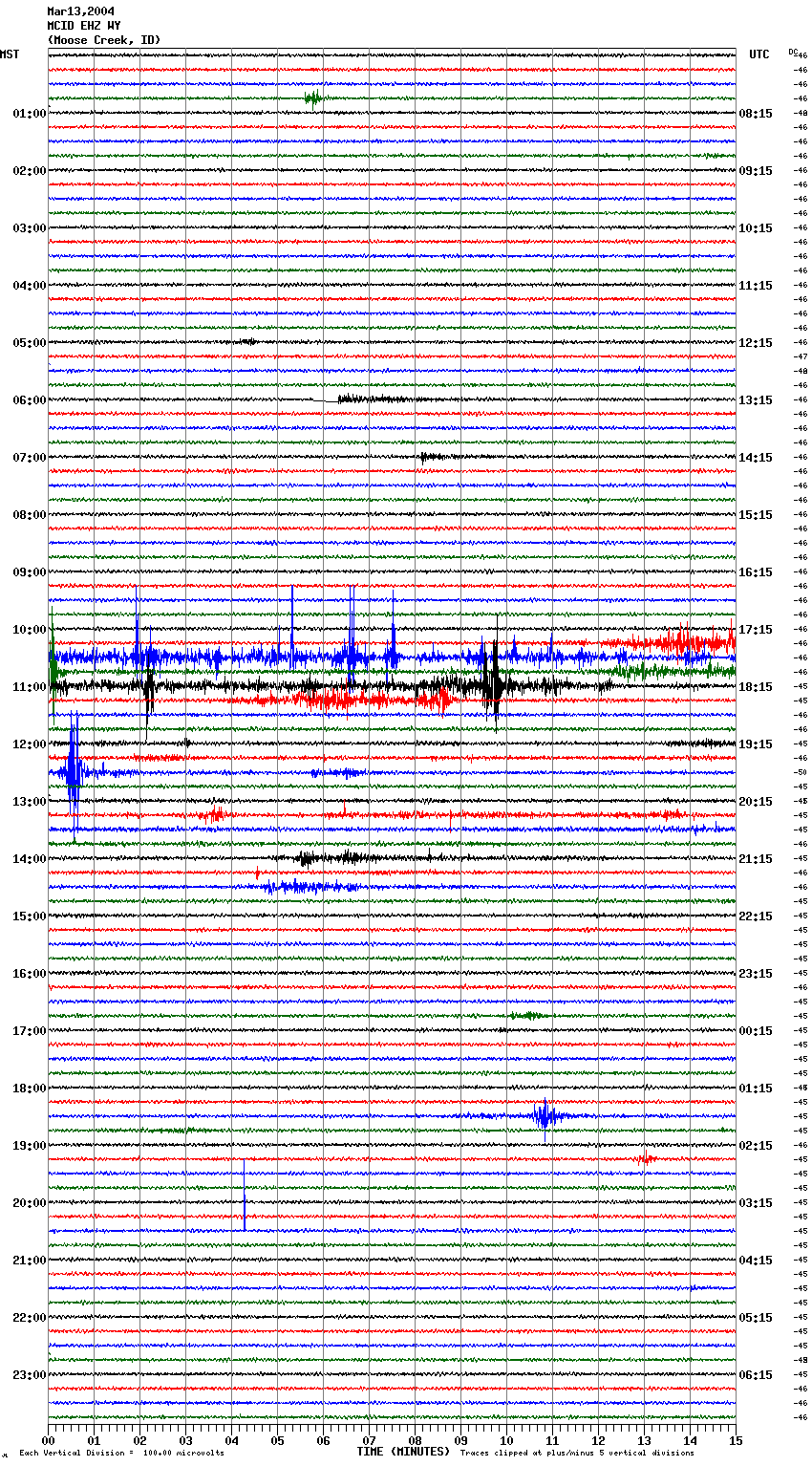Click the "TIME (MINUTES)" axis title
Image resolution: width=812 pixels, height=1466 pixels.
(x=403, y=1452)
